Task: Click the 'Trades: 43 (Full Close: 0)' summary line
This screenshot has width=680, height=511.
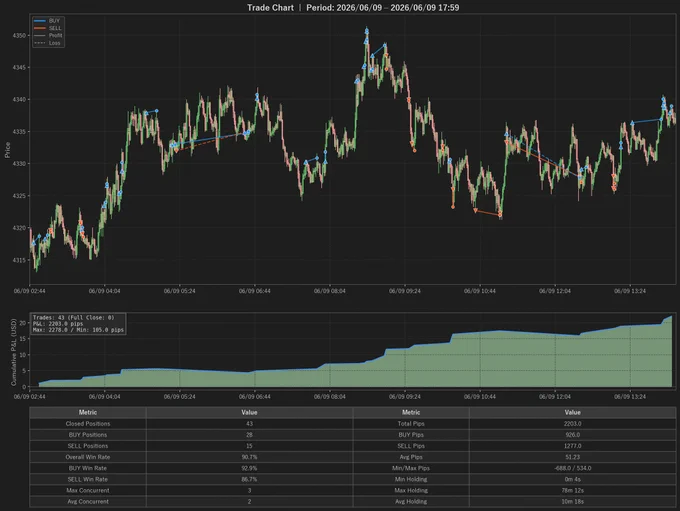Action: coord(73,318)
